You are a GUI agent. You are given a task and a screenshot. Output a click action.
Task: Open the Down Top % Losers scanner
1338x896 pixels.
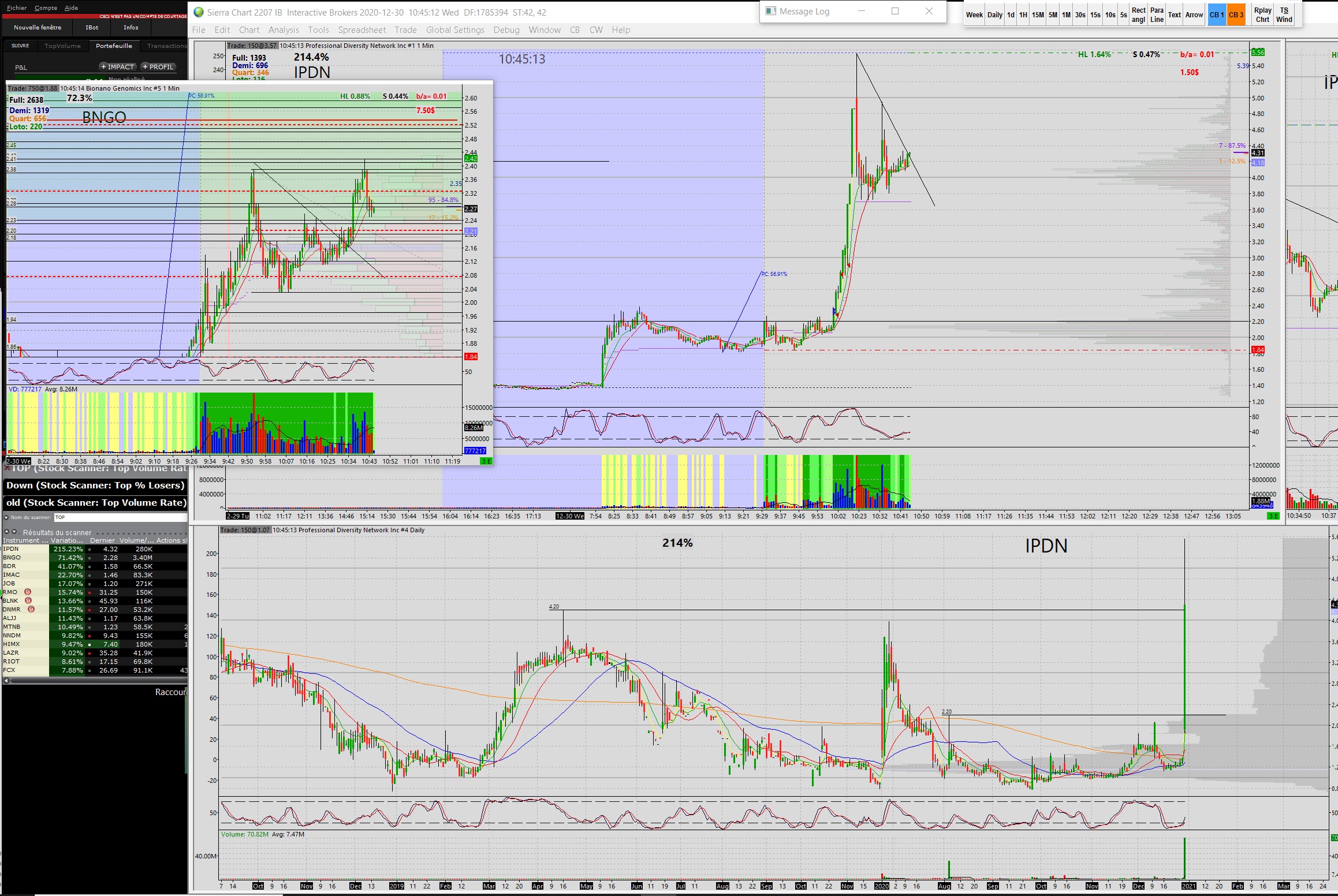coord(95,486)
